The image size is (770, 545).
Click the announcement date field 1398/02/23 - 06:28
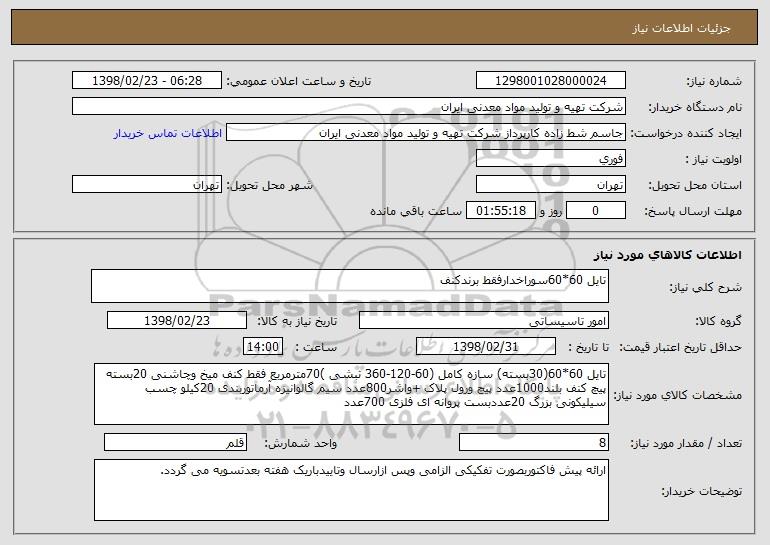tap(147, 81)
